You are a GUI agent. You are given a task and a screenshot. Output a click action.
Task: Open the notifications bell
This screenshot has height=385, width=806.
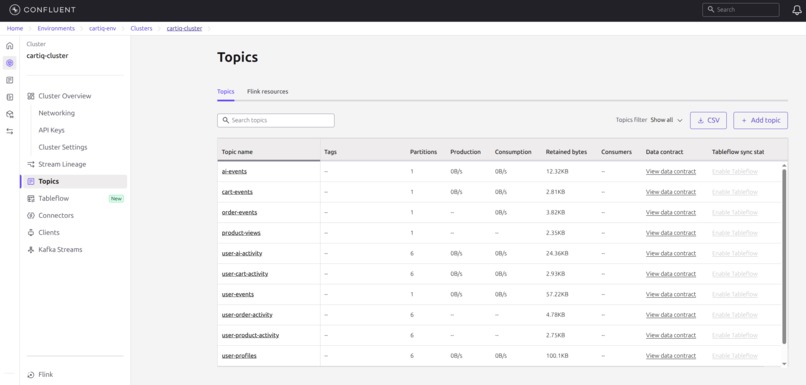pyautogui.click(x=797, y=10)
